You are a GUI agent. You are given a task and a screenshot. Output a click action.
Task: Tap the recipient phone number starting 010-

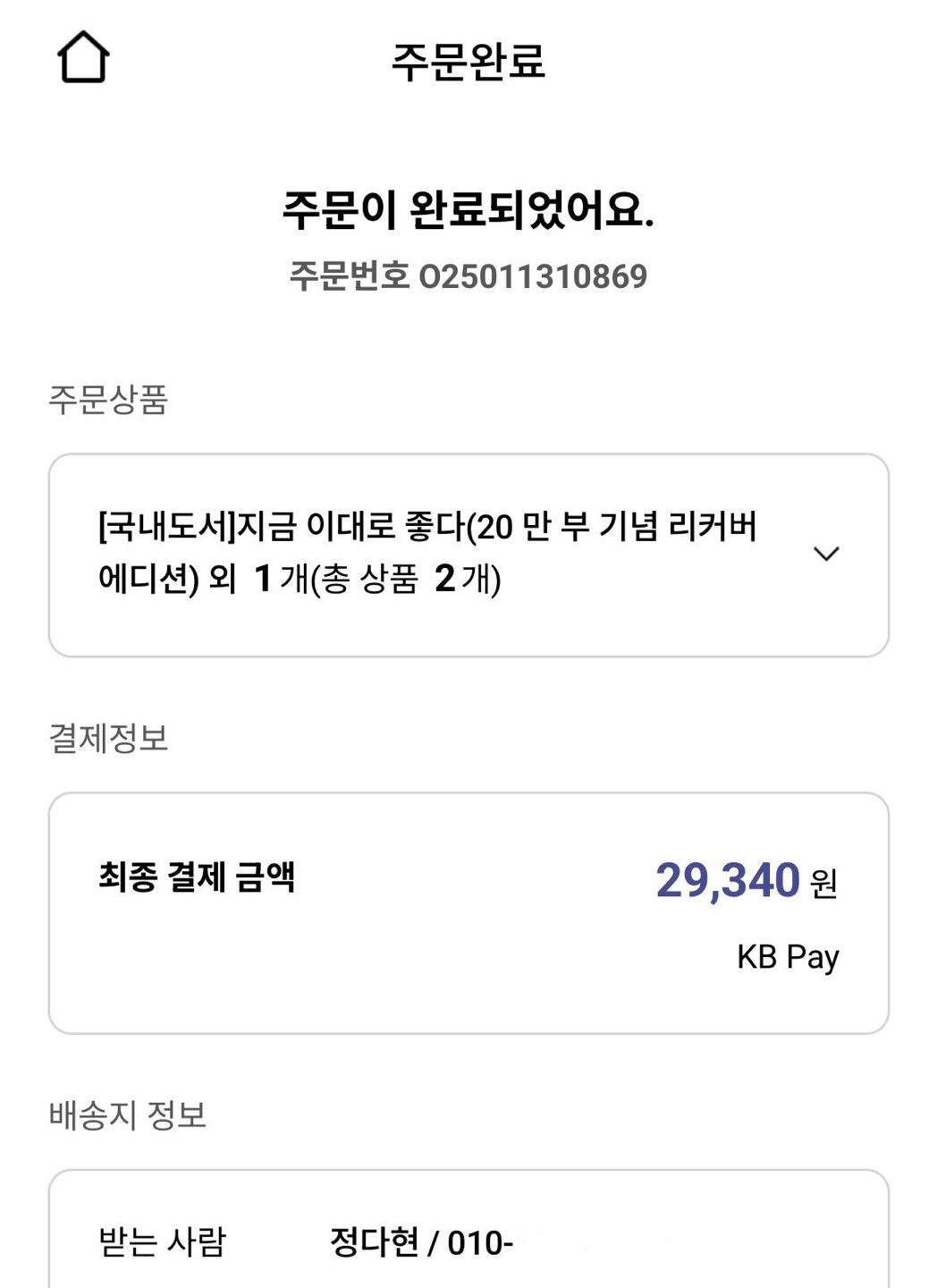pyautogui.click(x=480, y=1242)
